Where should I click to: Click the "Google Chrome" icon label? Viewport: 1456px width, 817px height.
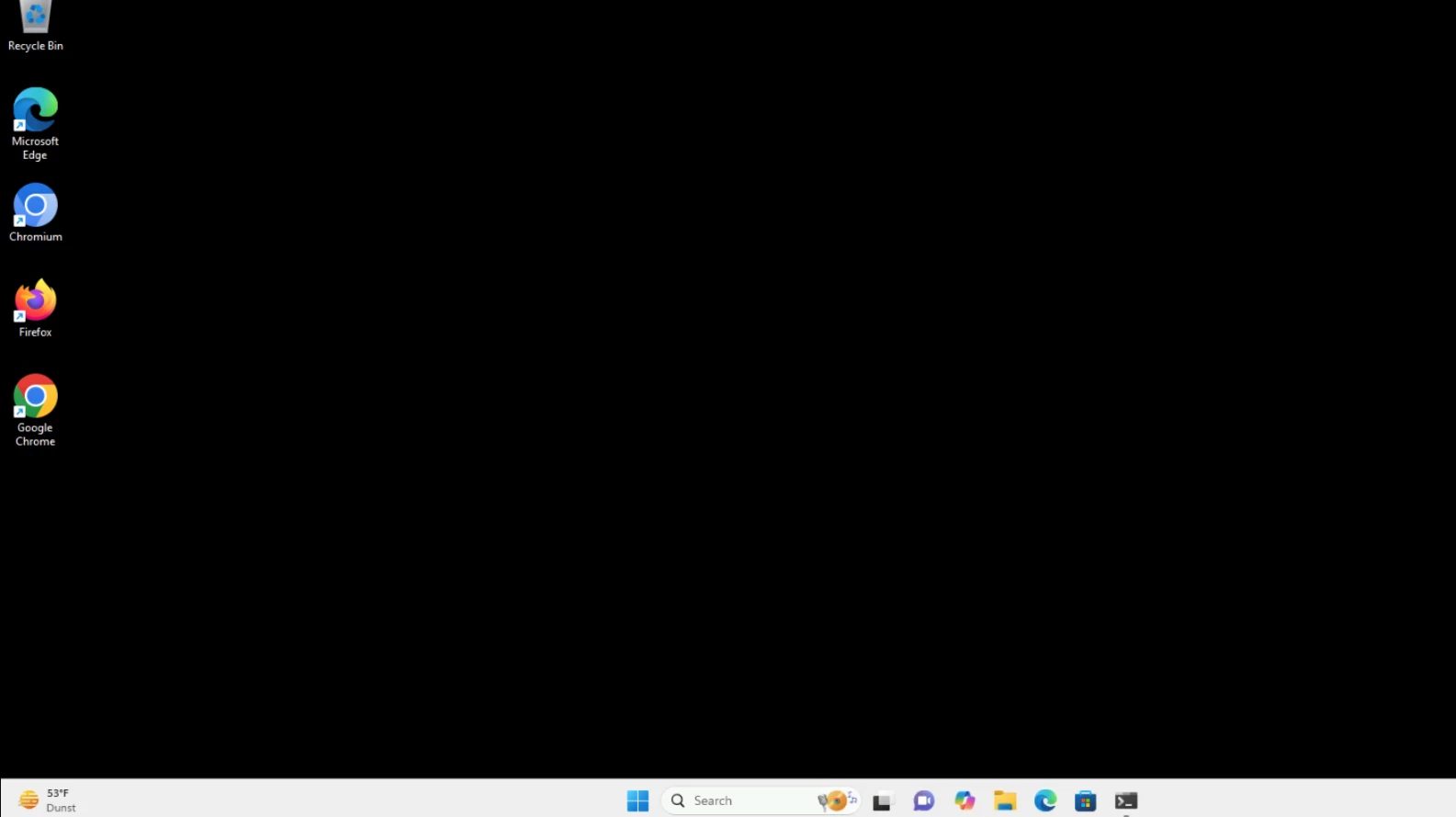click(x=35, y=435)
